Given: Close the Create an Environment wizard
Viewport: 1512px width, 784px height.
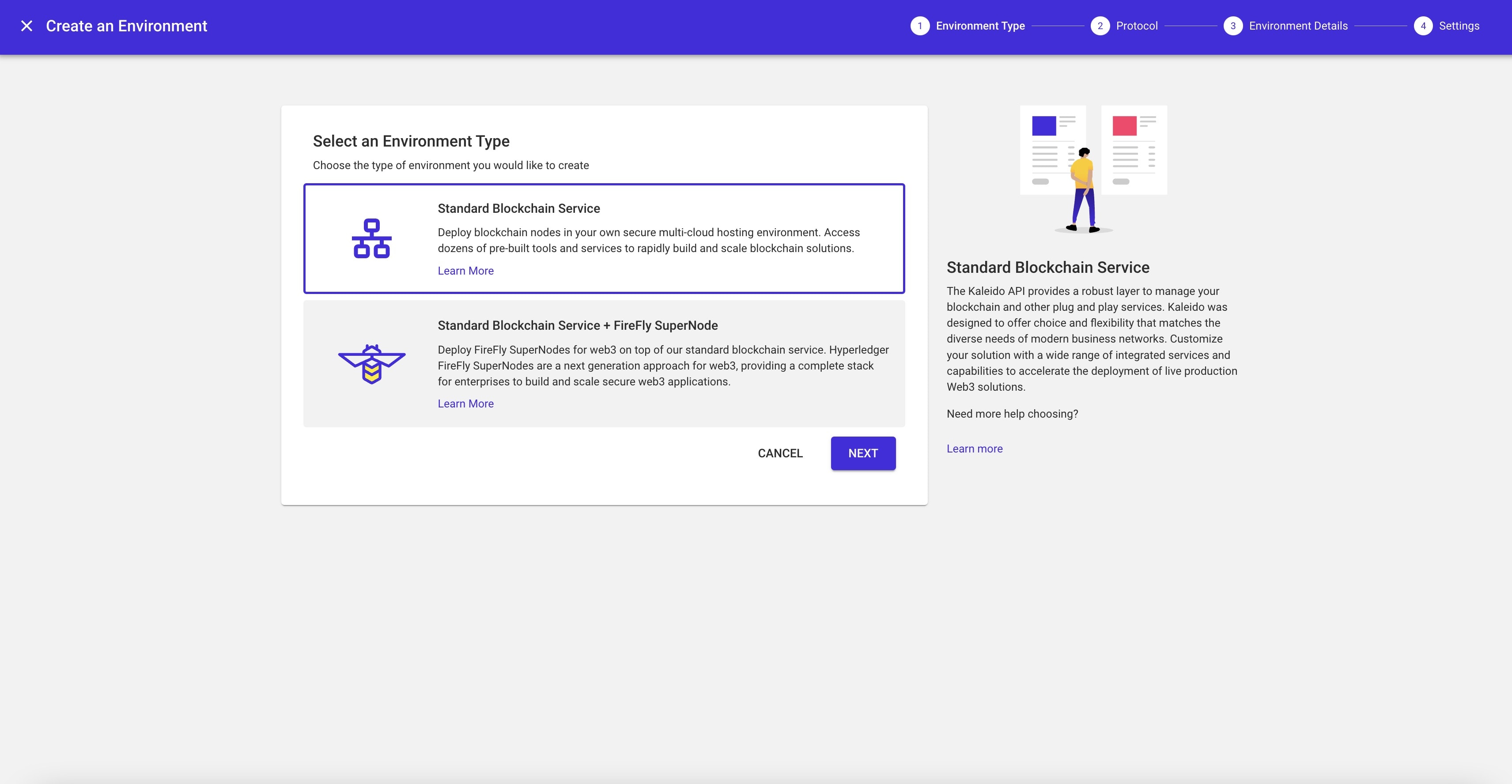Looking at the screenshot, I should [x=26, y=26].
